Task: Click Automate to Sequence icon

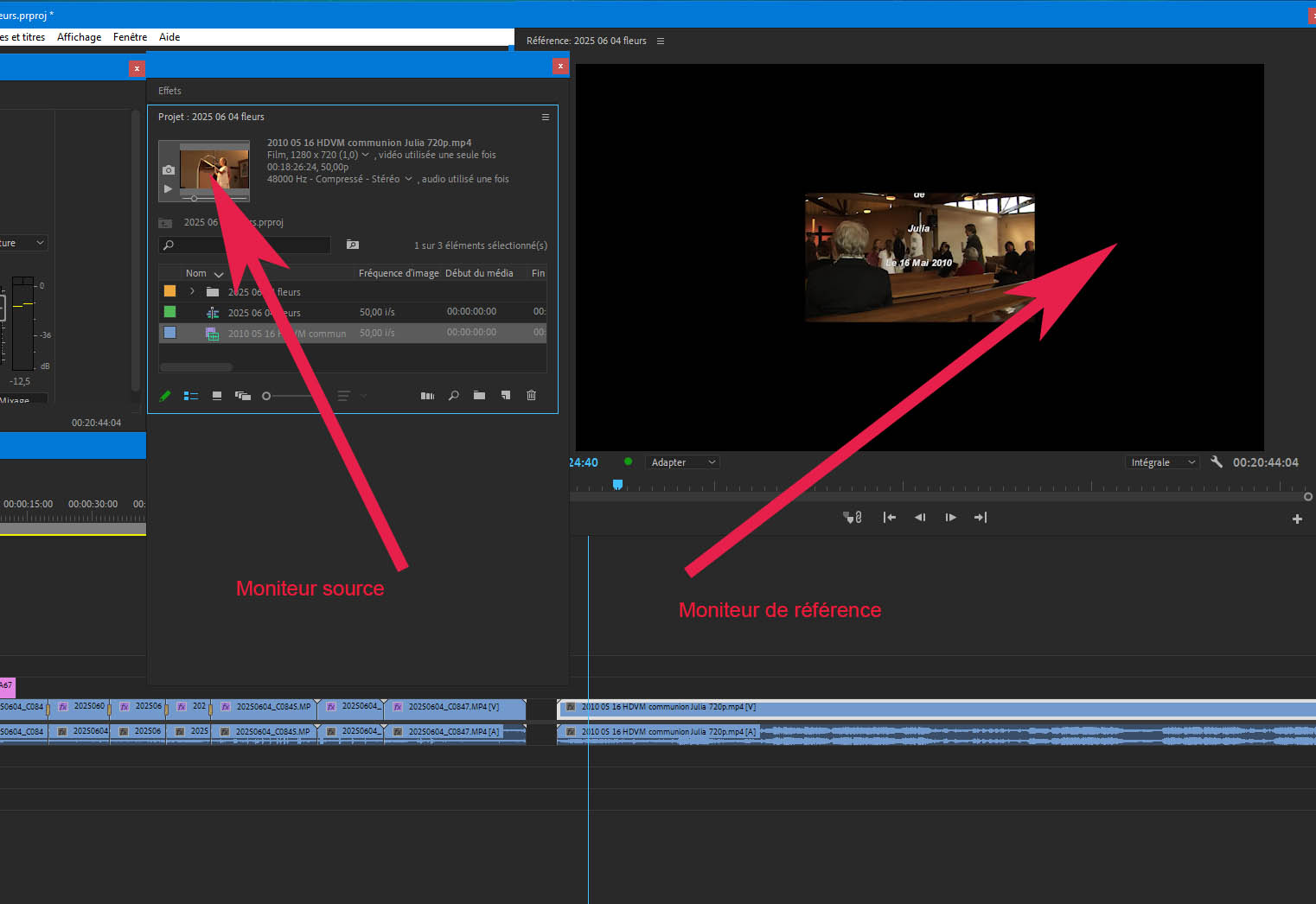Action: pyautogui.click(x=427, y=396)
